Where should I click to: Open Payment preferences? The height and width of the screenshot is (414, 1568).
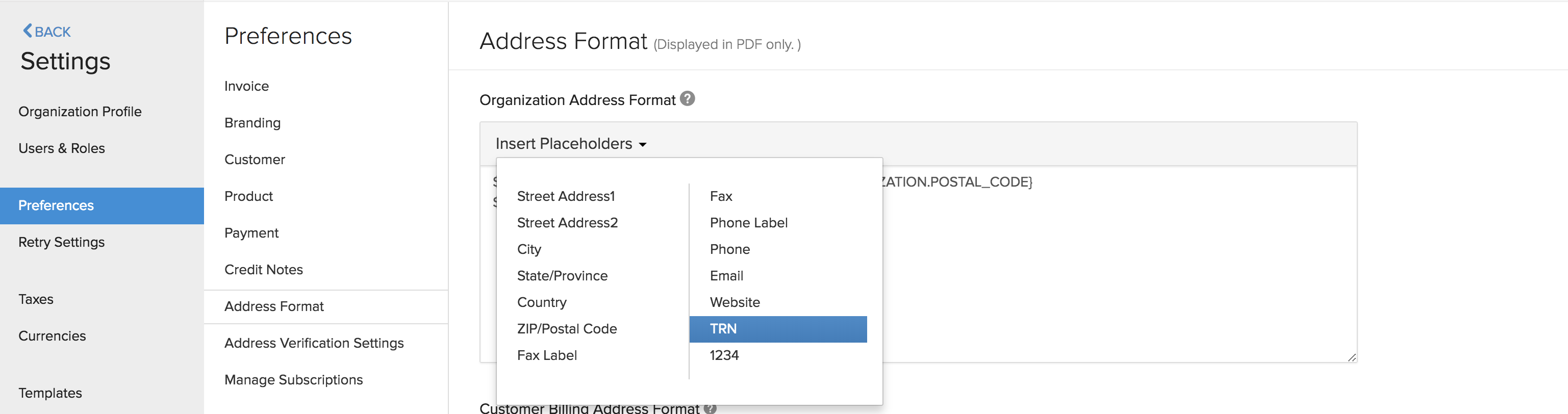point(251,233)
